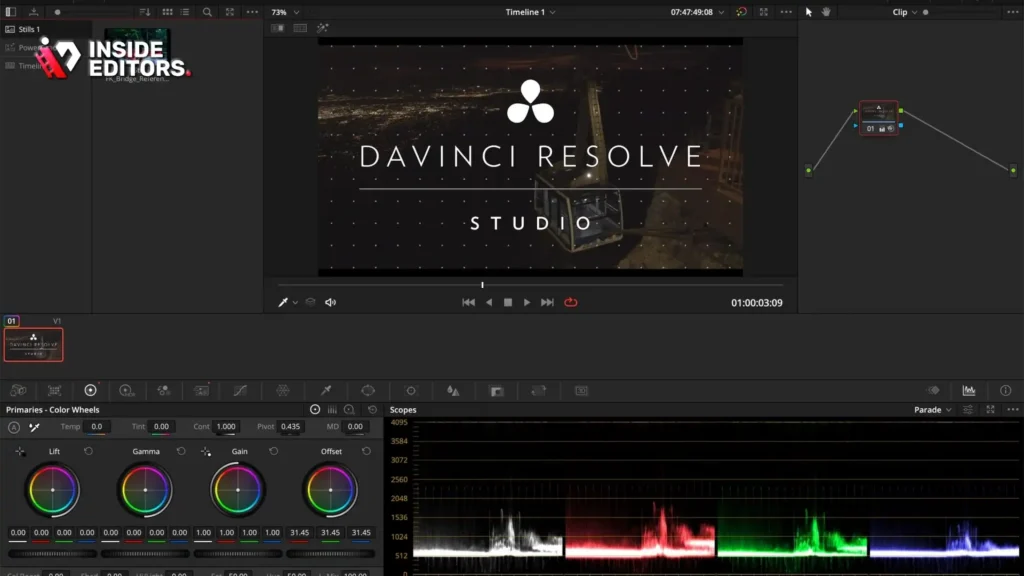Select node 01 in node editor

click(878, 118)
